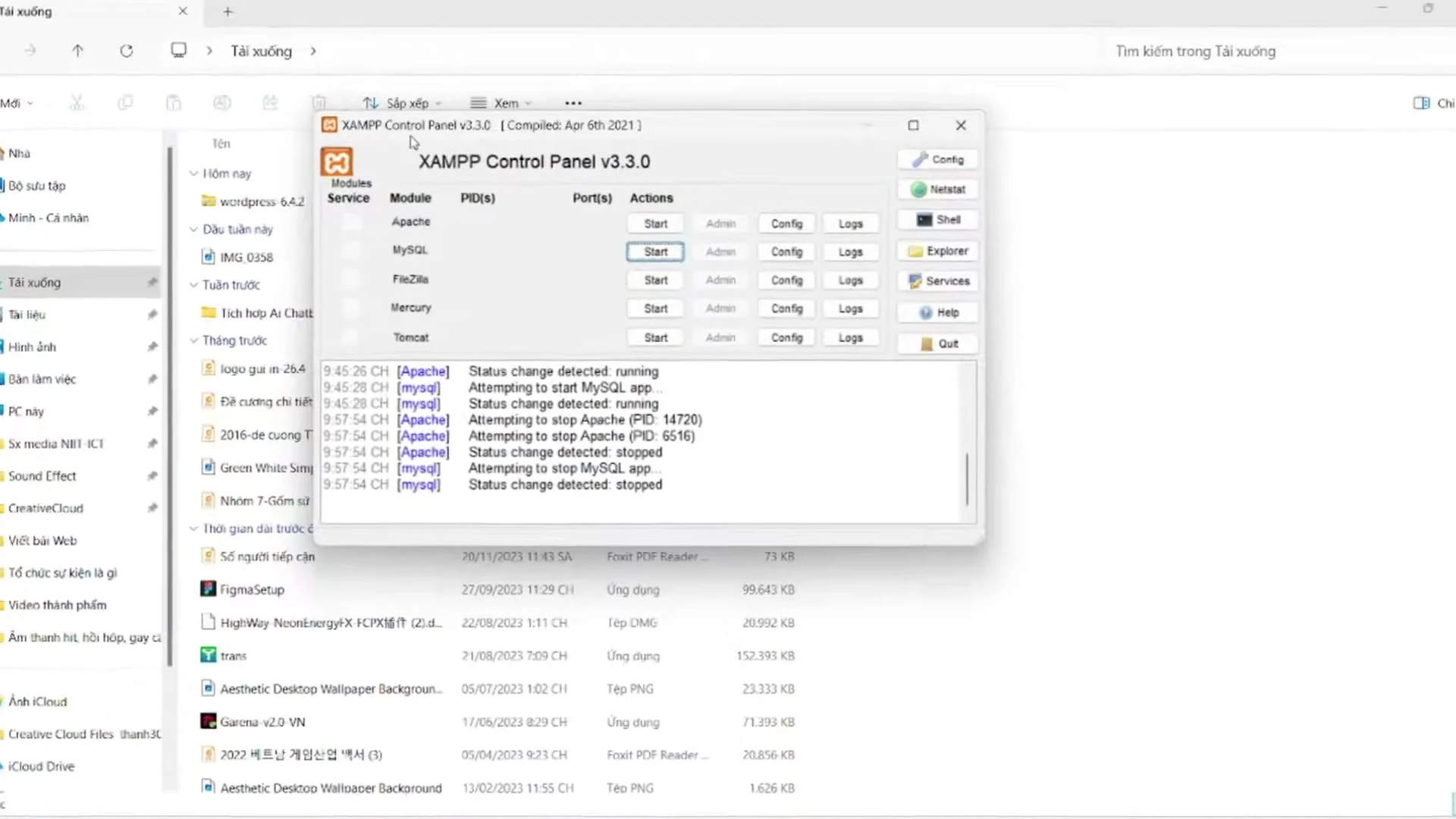
Task: Open Explorer from the XAMPP side panel
Action: tap(937, 250)
